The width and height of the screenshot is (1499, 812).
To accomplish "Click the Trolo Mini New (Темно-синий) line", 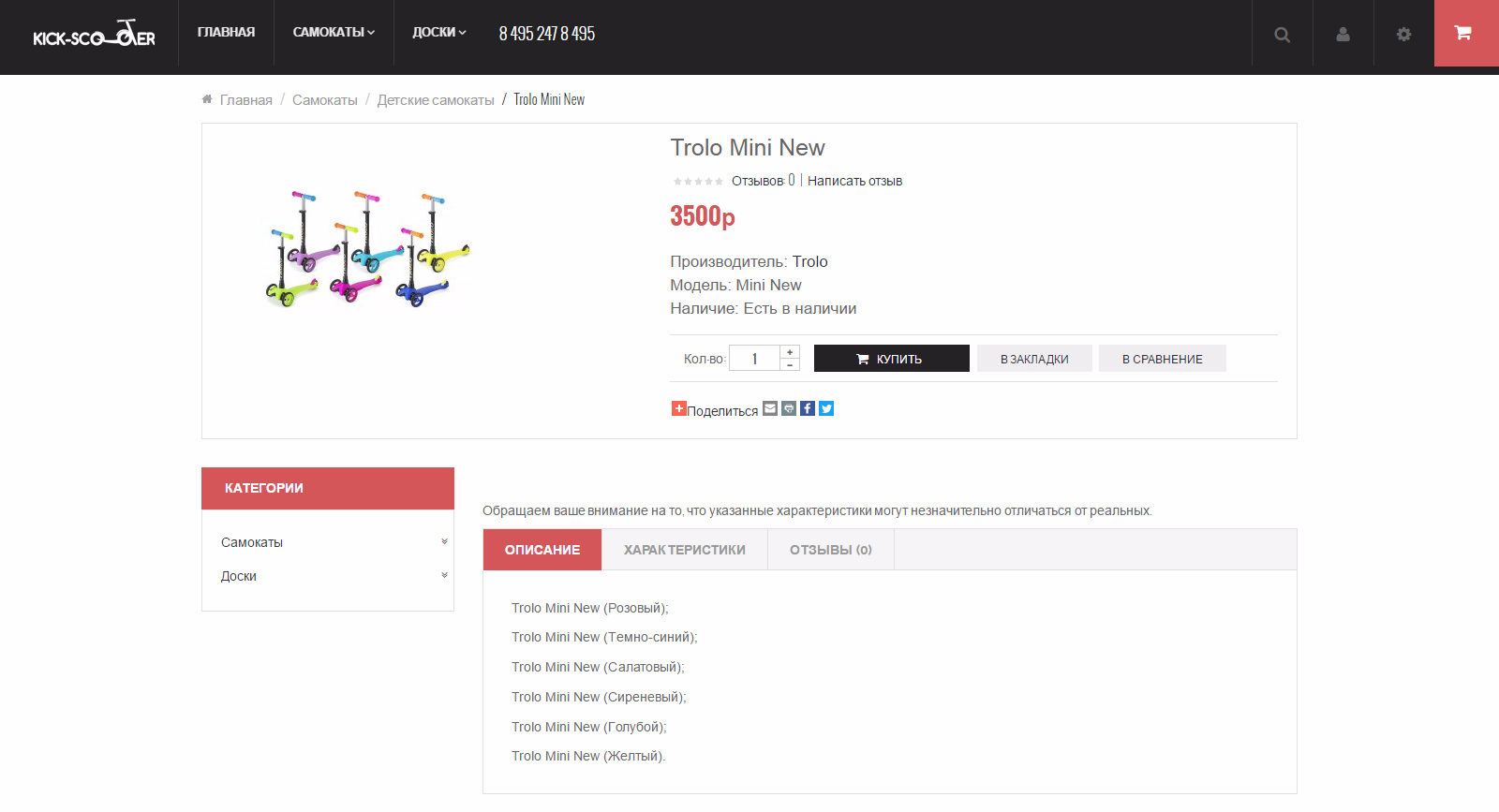I will pos(604,637).
